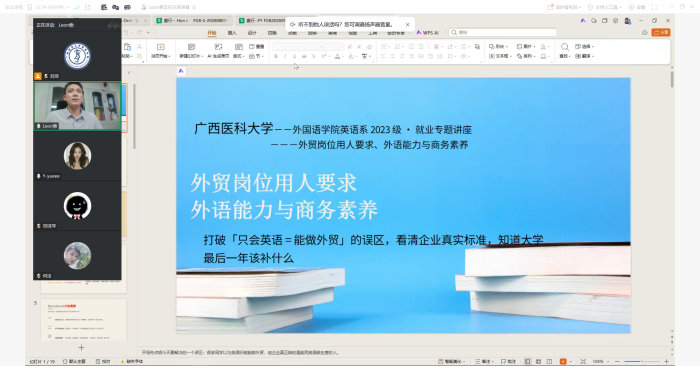Click Leon's video thumbnail in meeting panel
700x366 pixels.
tap(77, 106)
